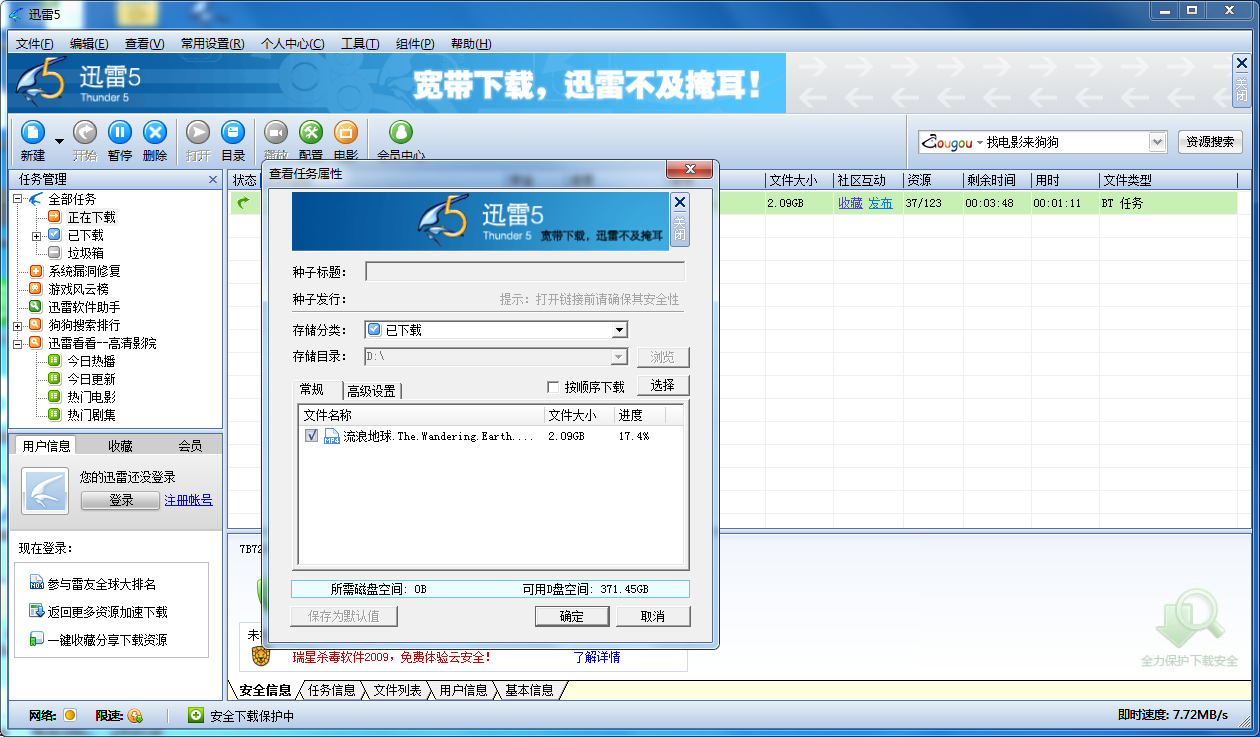Screen dimensions: 1260x737
Task: Click the 网络 network status indicator
Action: [x=70, y=715]
